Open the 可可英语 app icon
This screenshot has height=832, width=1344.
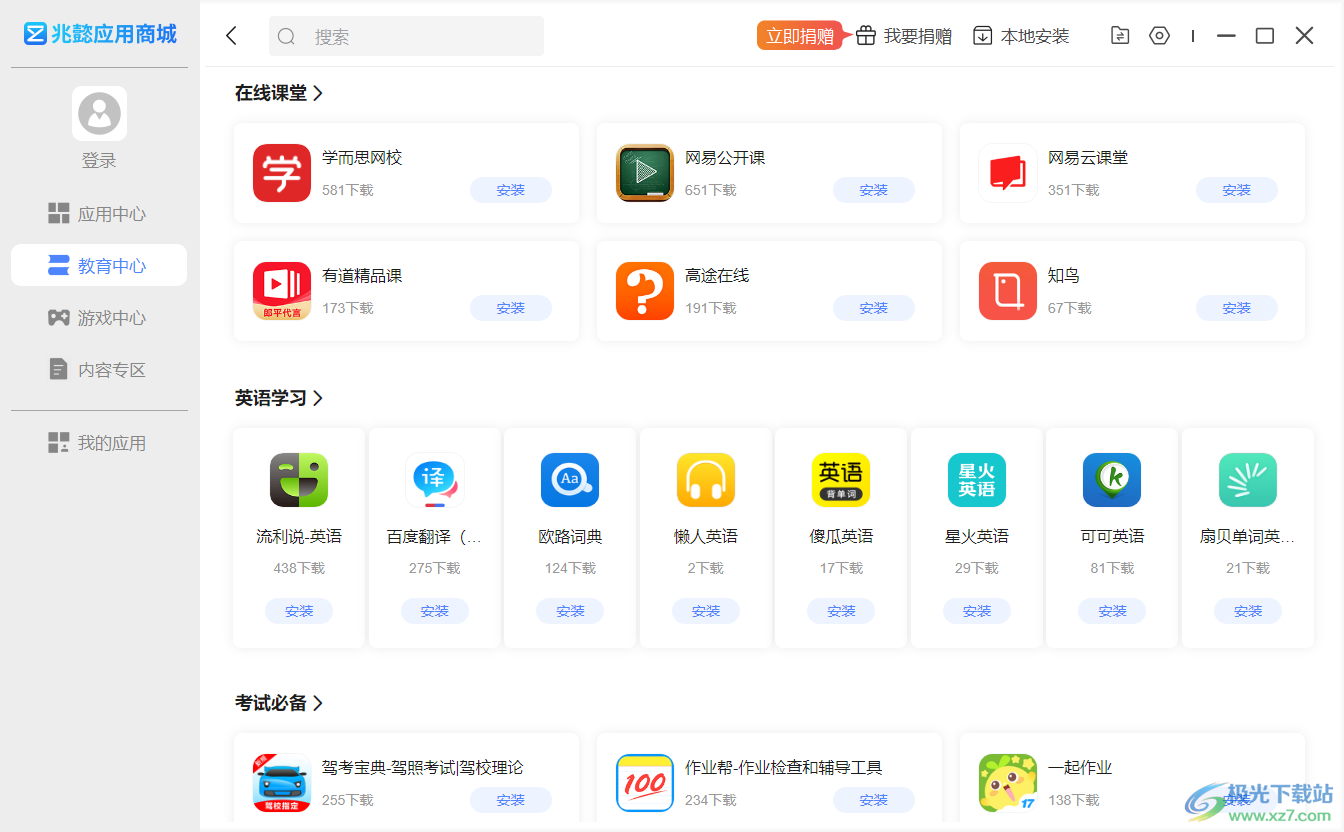(1112, 480)
